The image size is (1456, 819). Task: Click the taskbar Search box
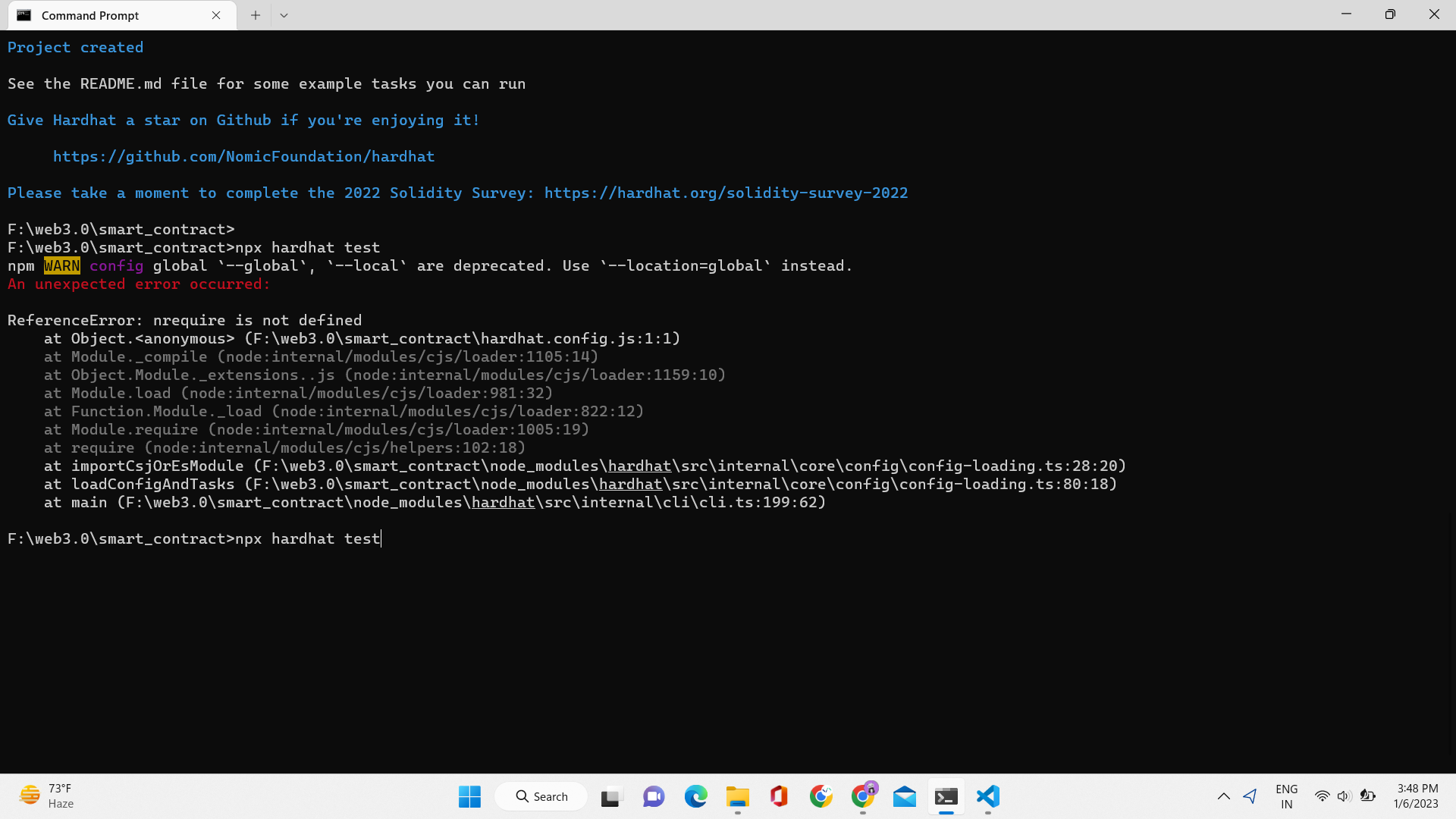(x=541, y=796)
